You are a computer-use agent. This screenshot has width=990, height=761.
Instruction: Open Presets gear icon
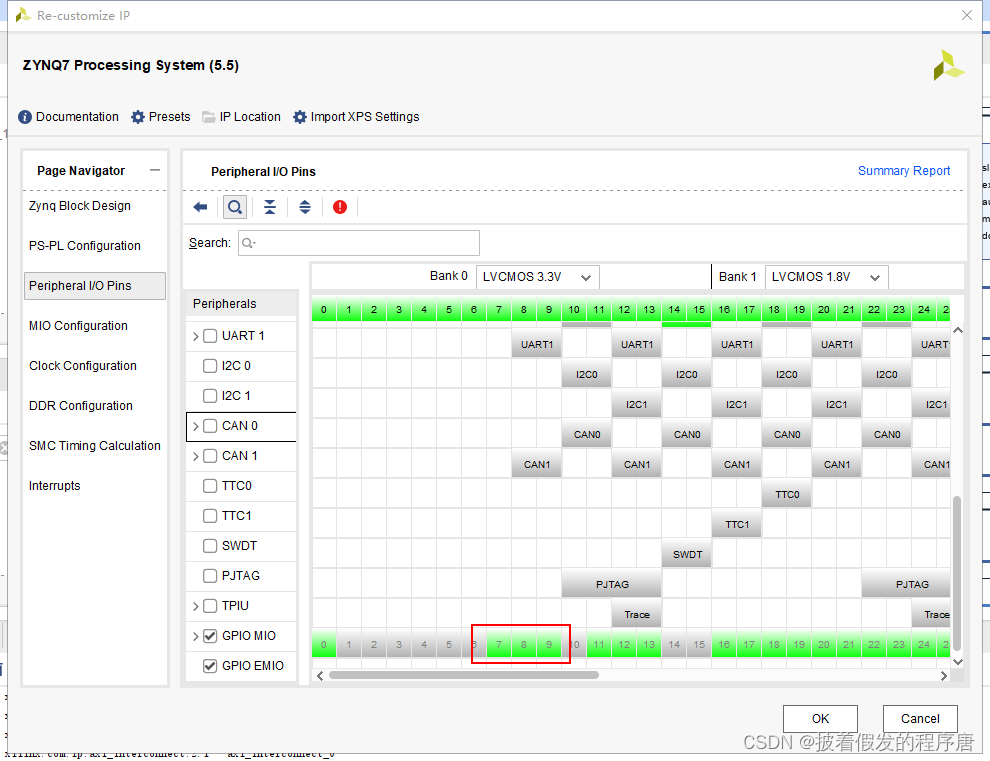click(x=138, y=117)
